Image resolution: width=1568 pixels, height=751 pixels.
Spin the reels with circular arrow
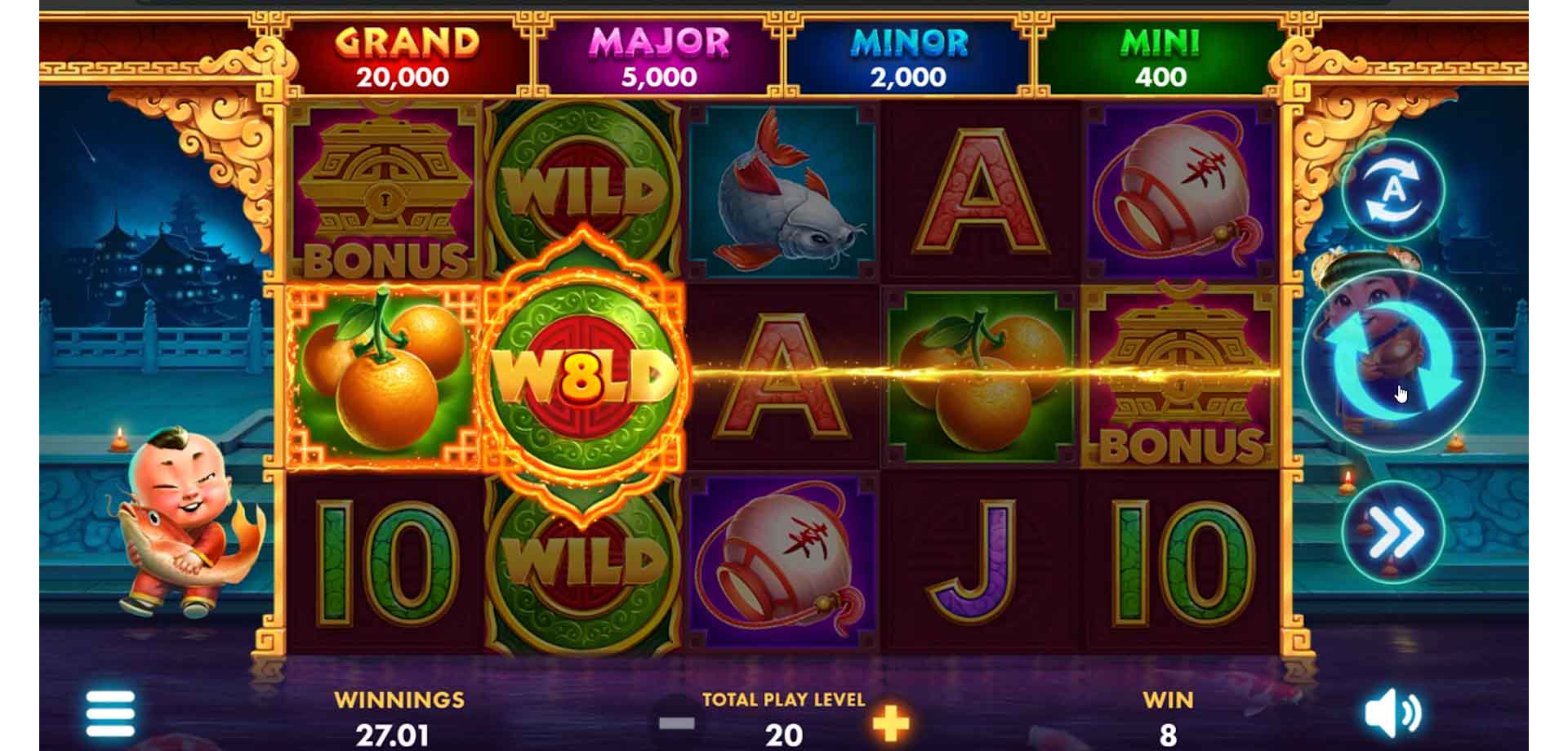[x=1392, y=362]
